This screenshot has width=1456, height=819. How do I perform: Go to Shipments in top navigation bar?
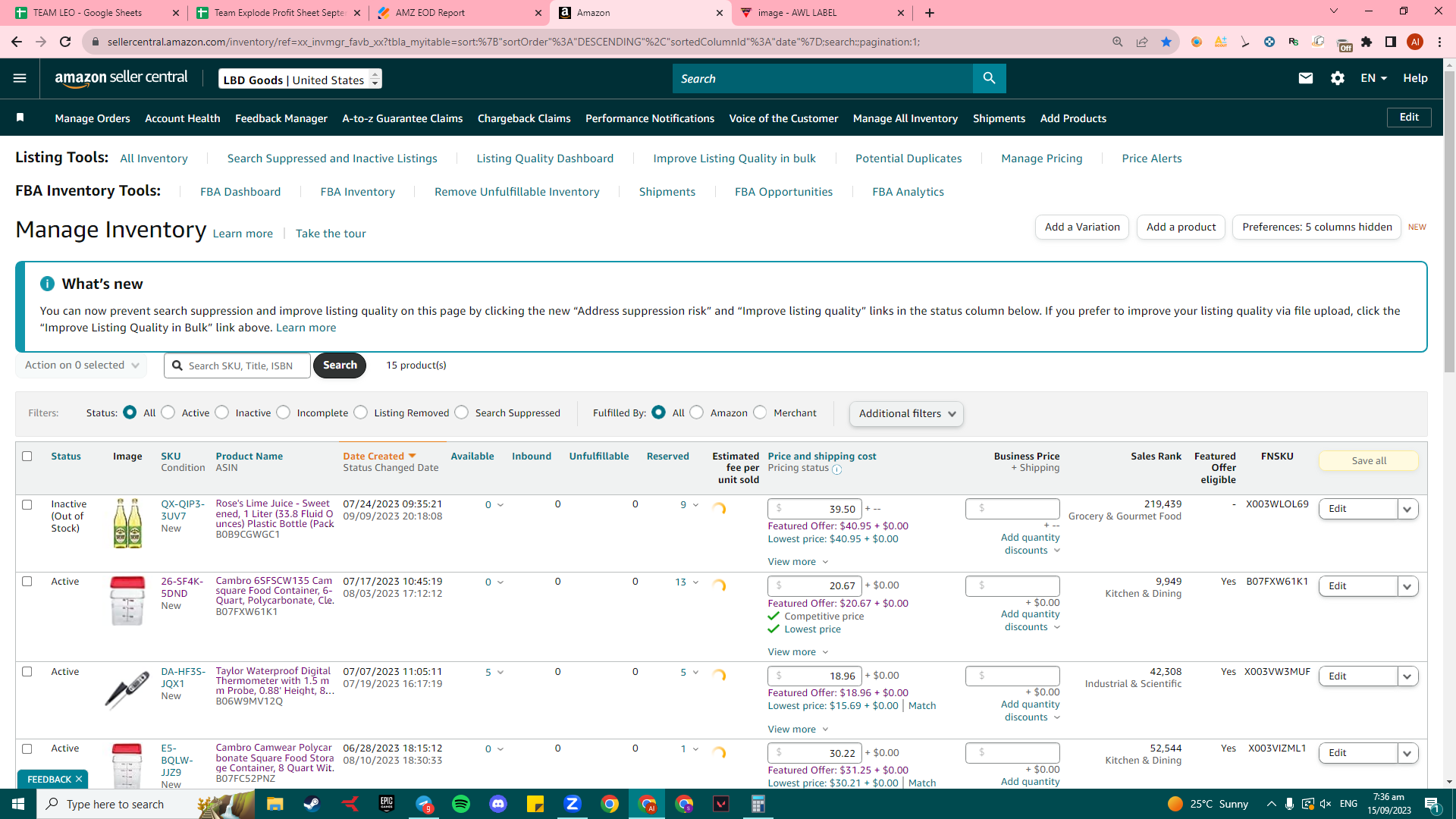click(x=999, y=118)
